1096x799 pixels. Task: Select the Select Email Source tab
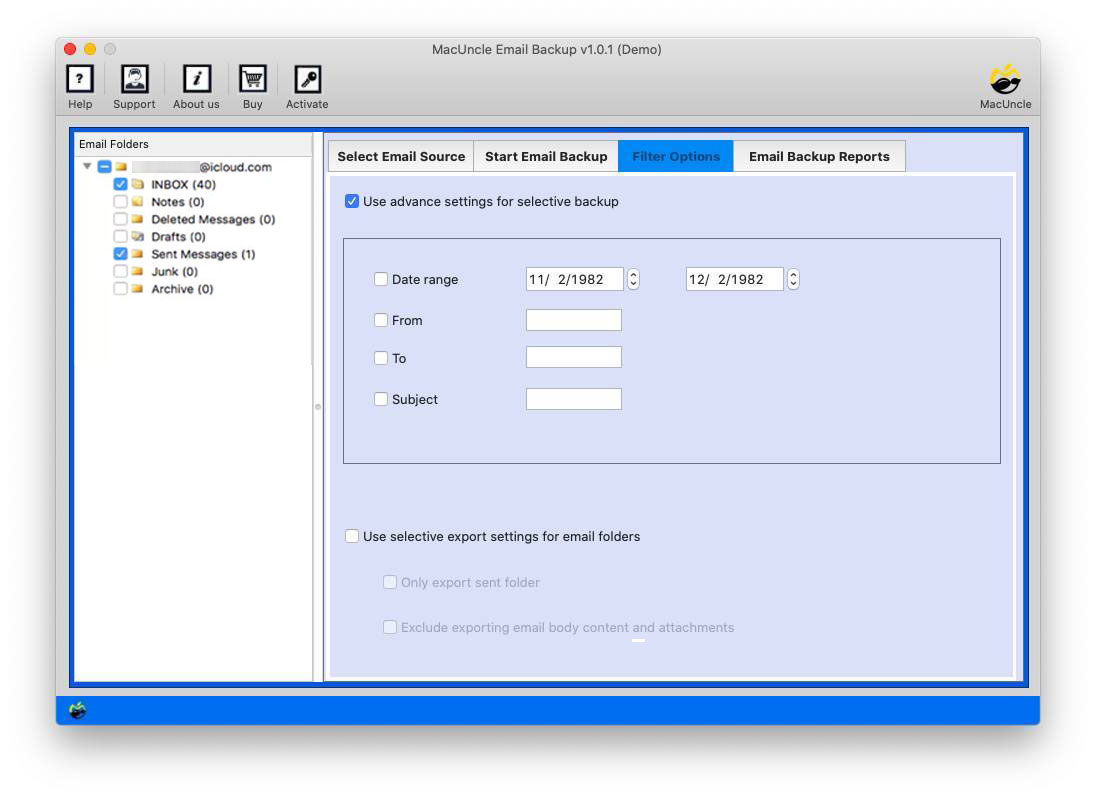pyautogui.click(x=400, y=156)
